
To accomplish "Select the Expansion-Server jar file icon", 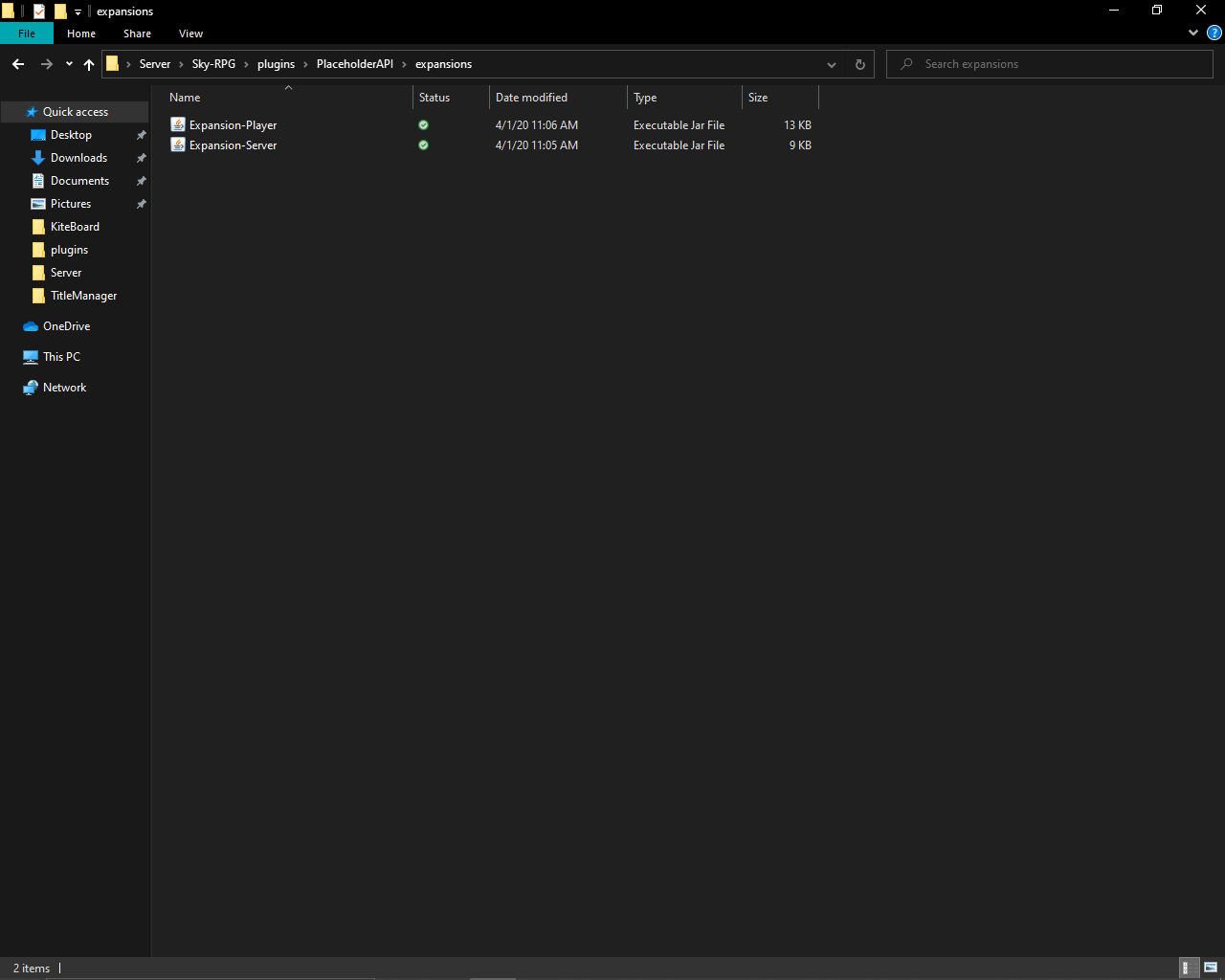I will (x=178, y=145).
